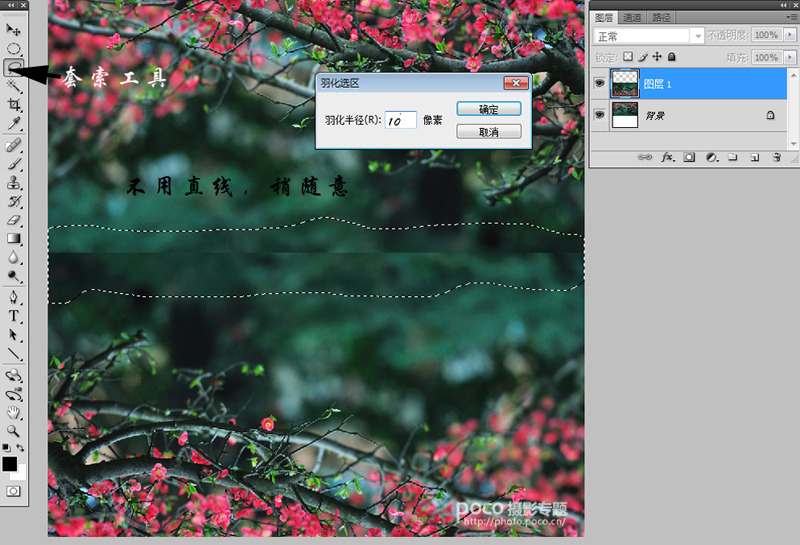Add a layer mask

click(x=689, y=157)
